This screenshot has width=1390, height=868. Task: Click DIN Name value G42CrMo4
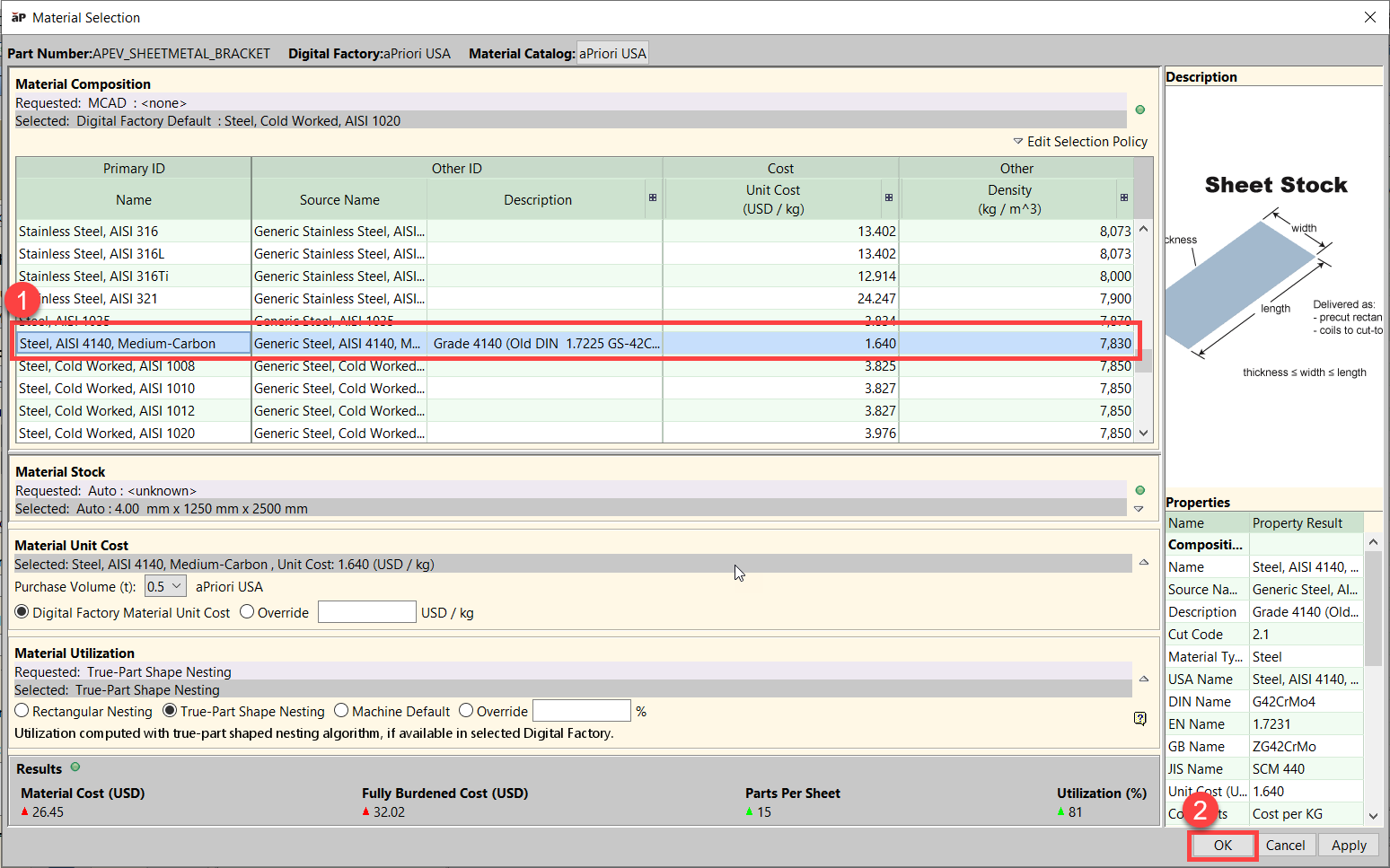(x=1306, y=701)
